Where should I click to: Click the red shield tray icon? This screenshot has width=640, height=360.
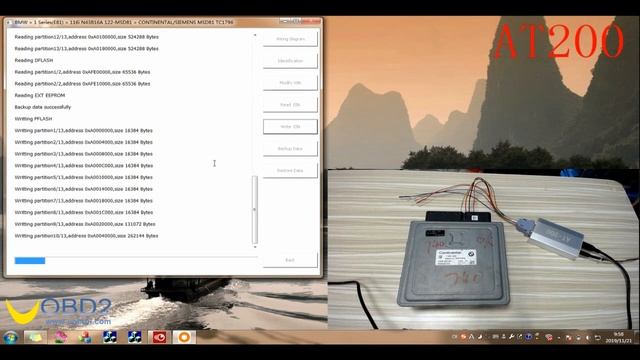click(549, 338)
